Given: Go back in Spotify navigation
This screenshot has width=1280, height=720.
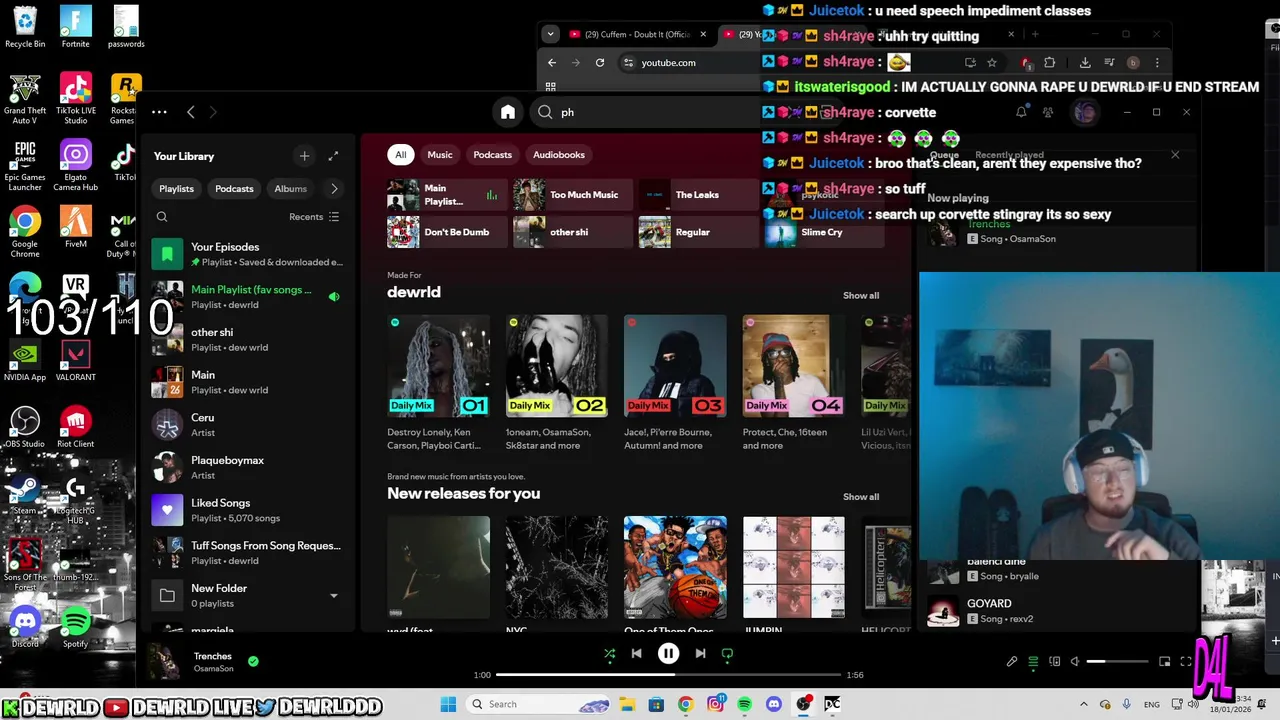Looking at the screenshot, I should 191,112.
